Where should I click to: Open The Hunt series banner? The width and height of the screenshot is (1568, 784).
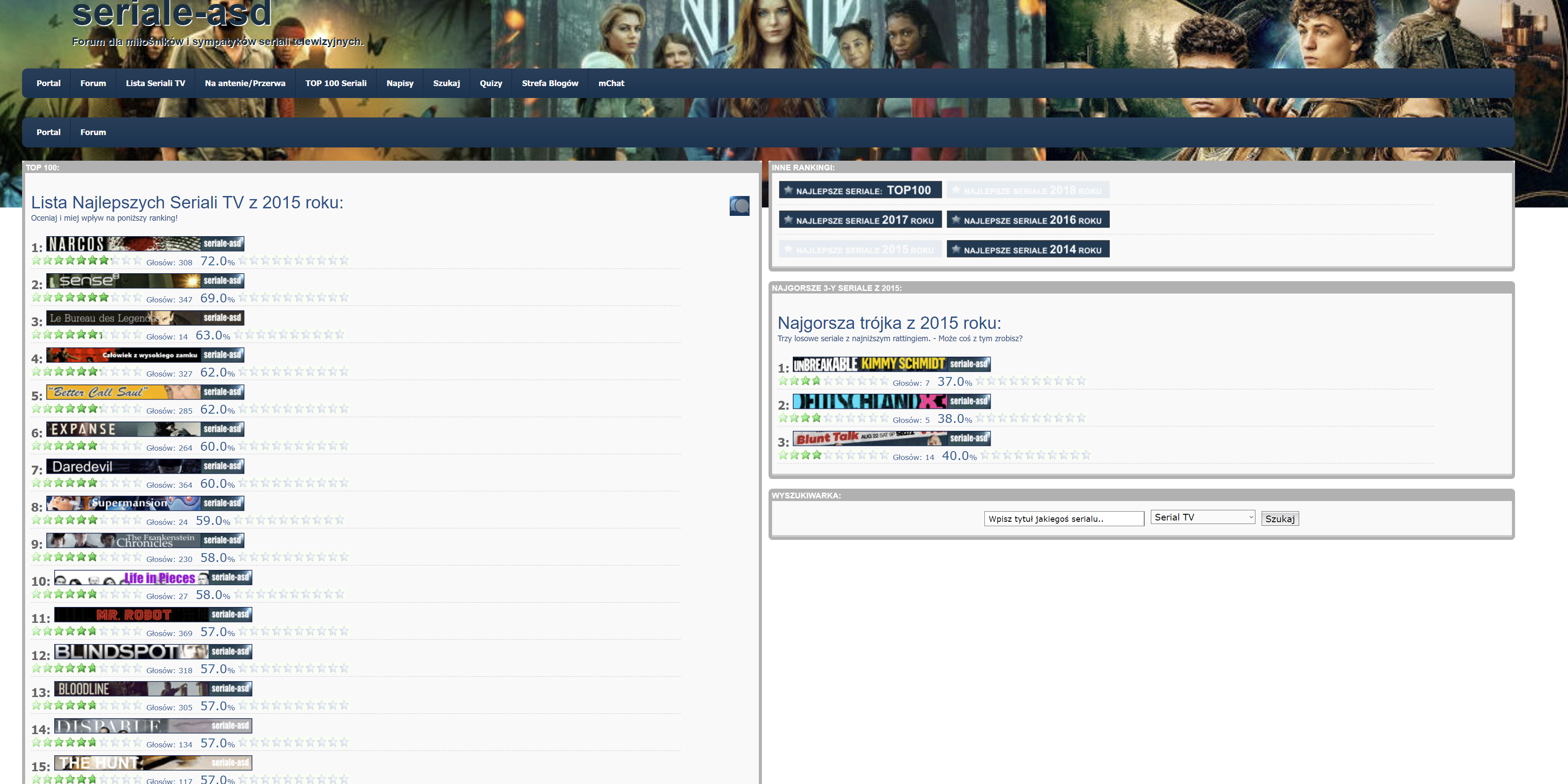tap(153, 763)
